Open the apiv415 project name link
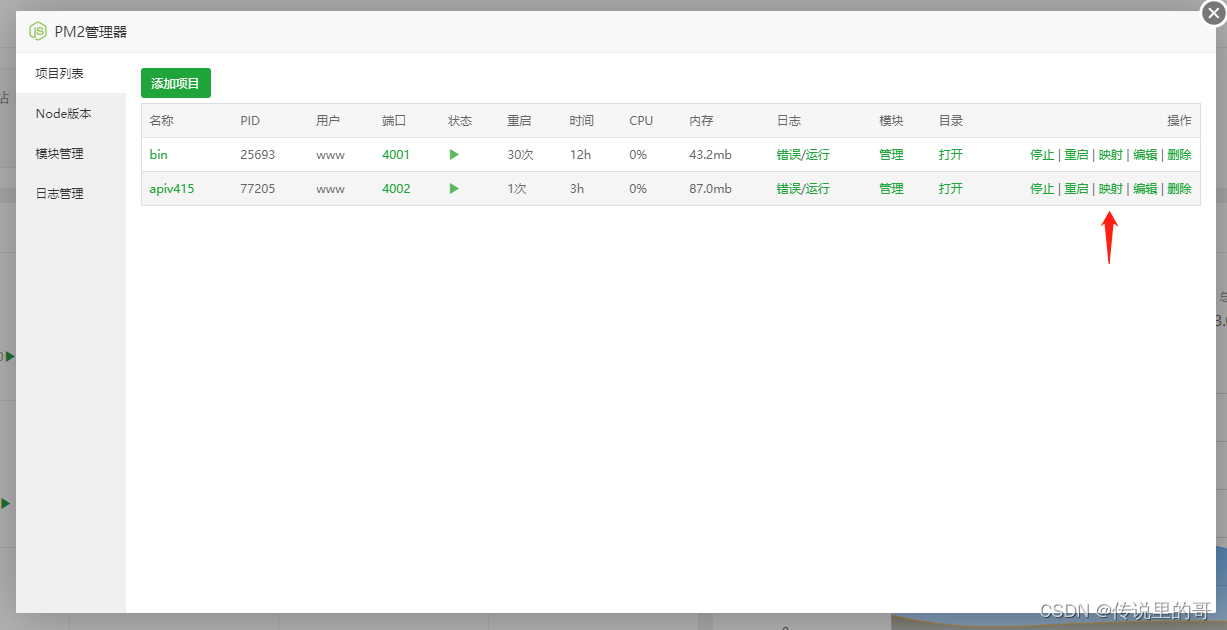 coord(172,188)
